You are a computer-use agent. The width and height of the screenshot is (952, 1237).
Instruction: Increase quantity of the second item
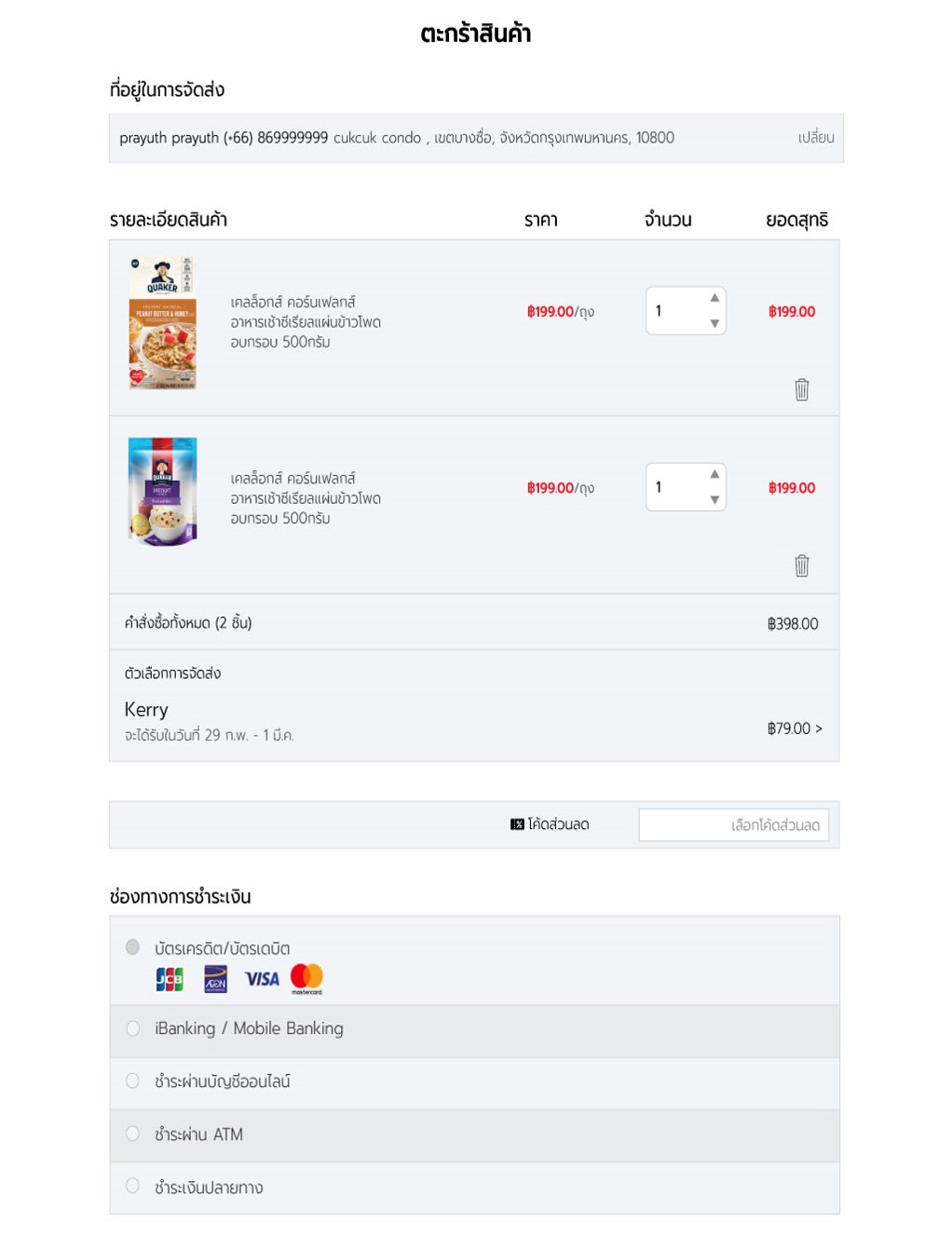point(714,474)
